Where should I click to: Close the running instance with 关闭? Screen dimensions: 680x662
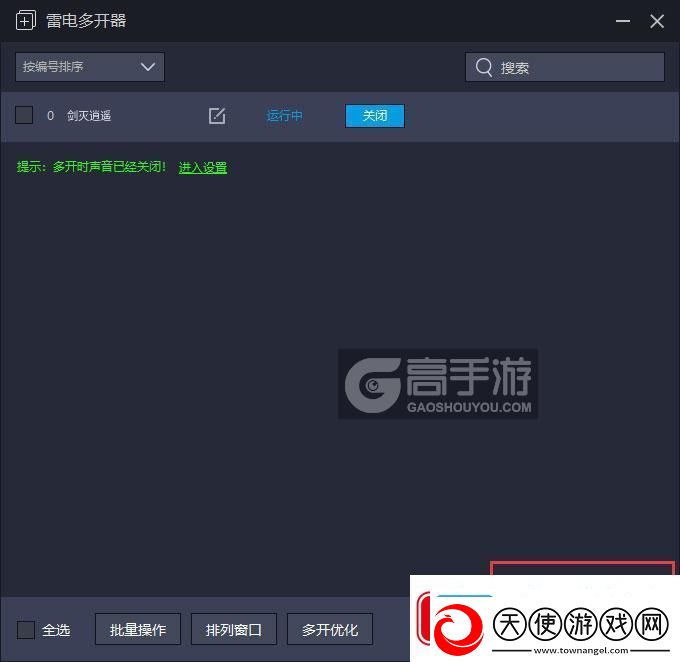pyautogui.click(x=375, y=116)
